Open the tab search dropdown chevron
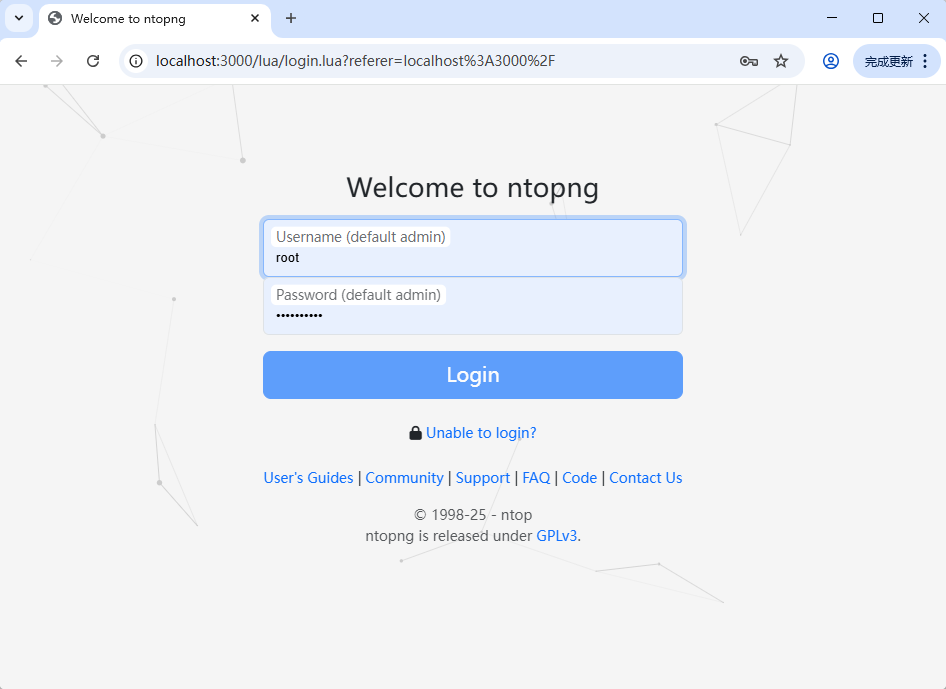Image resolution: width=946 pixels, height=689 pixels. pyautogui.click(x=19, y=18)
